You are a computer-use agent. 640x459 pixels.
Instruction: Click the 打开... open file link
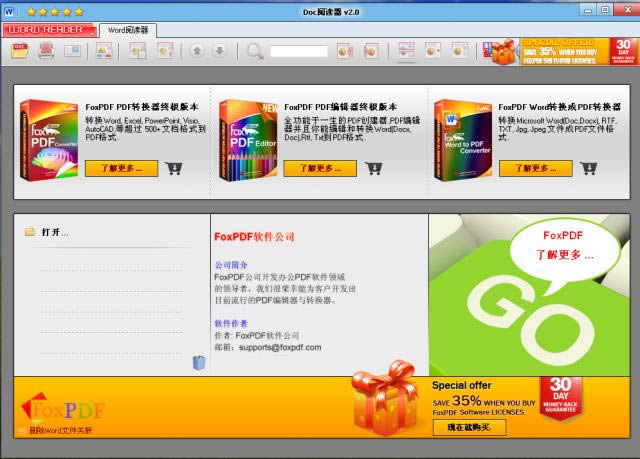pos(55,232)
